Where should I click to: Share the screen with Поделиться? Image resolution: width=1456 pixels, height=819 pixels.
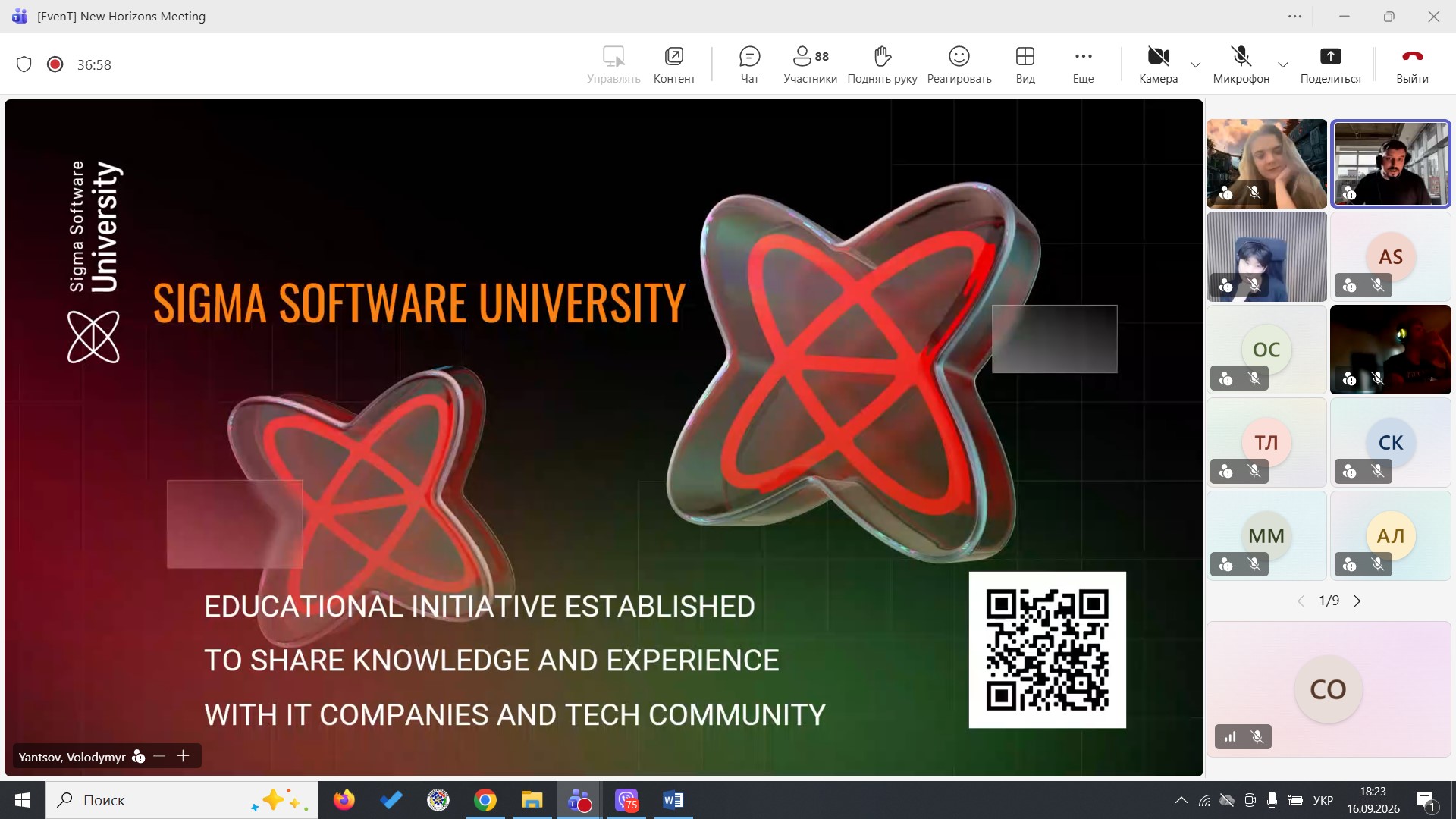point(1330,64)
